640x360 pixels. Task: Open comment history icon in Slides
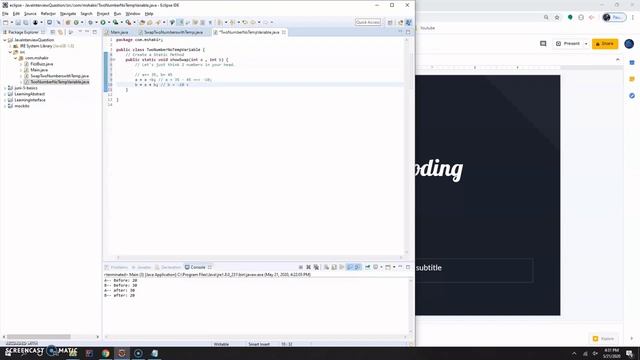coord(543,44)
